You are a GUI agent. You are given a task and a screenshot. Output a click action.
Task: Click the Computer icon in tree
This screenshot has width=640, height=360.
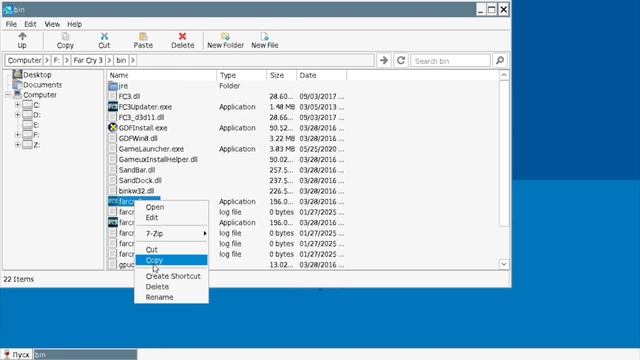(17, 94)
